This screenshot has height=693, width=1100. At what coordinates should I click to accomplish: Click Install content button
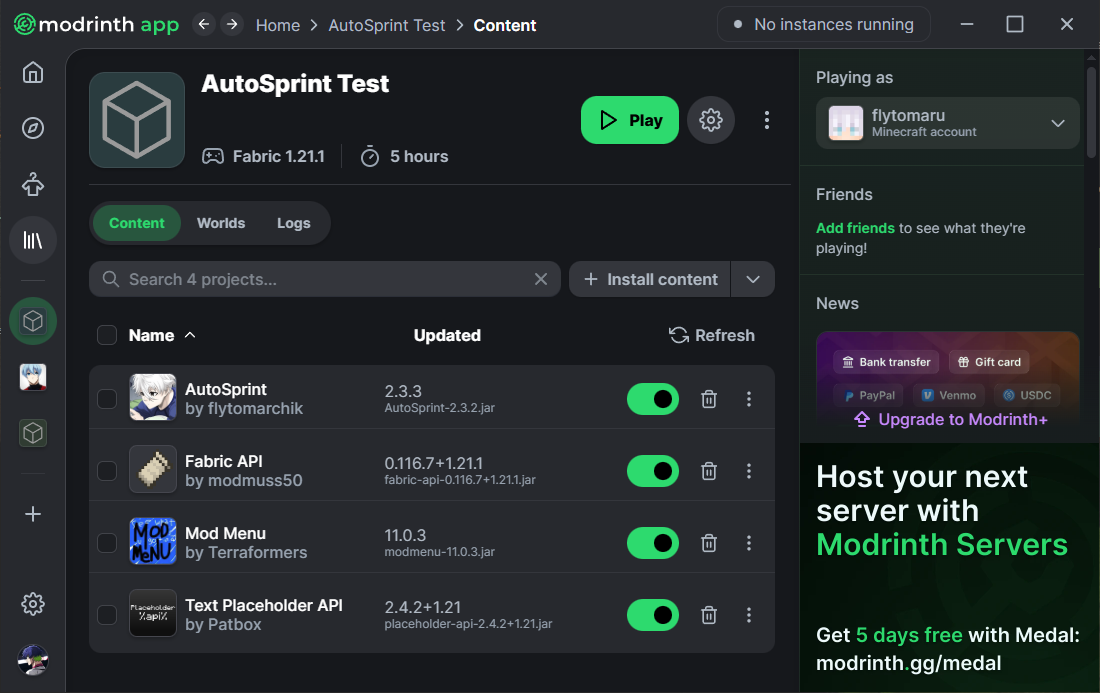pos(650,279)
